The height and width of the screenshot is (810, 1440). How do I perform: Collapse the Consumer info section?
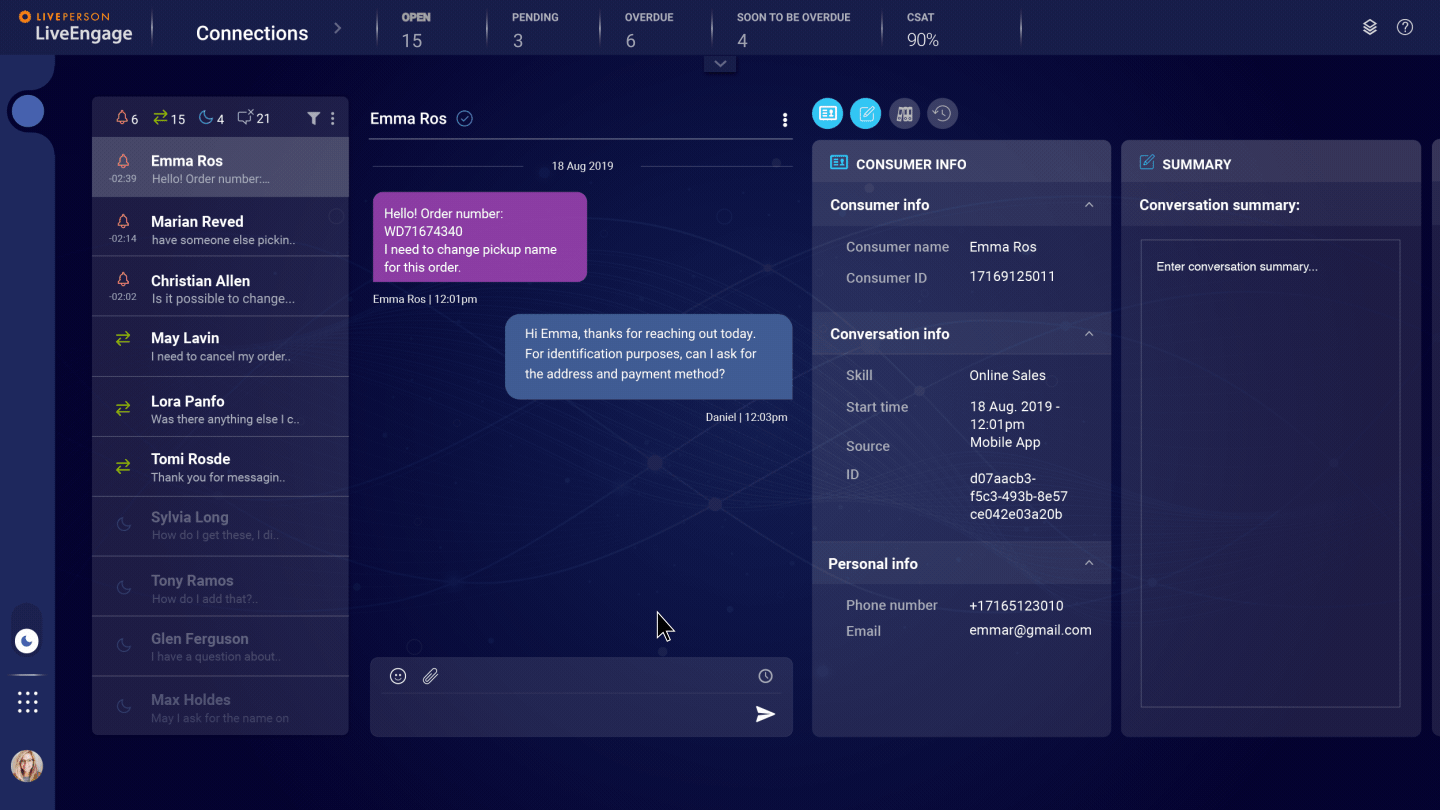click(1089, 205)
